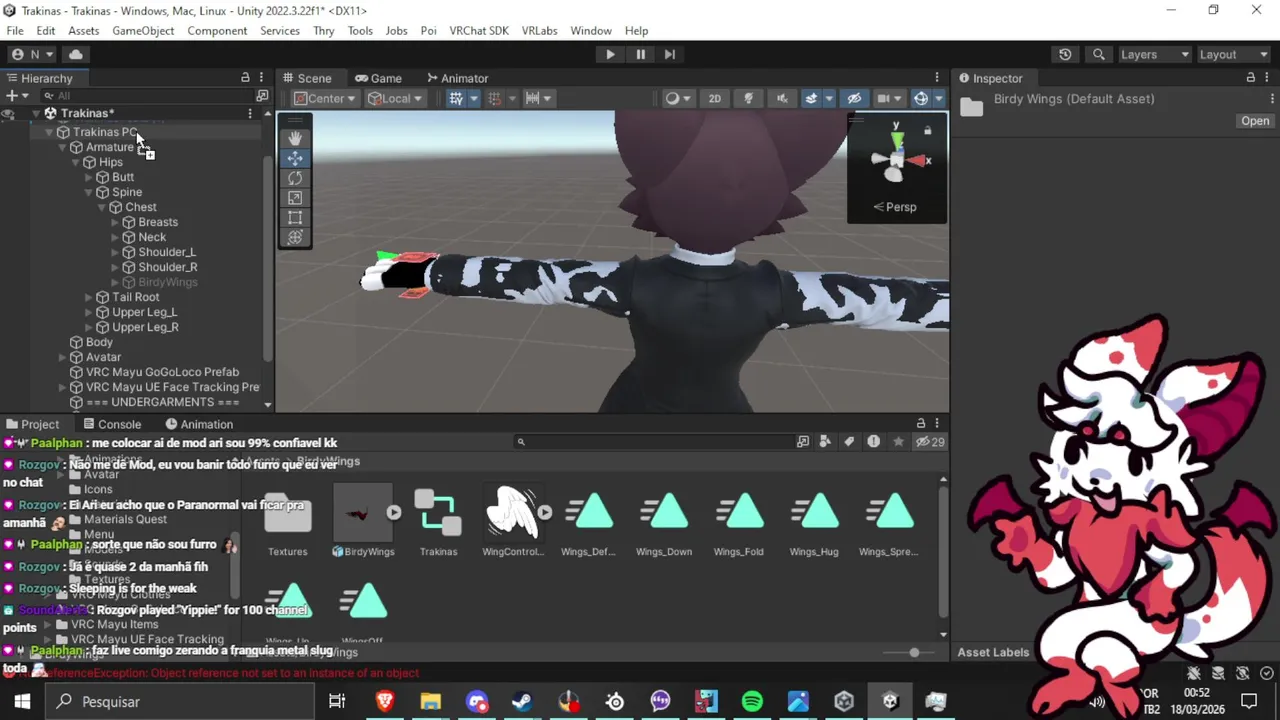Open the draw mode shading dropdown

point(679,98)
